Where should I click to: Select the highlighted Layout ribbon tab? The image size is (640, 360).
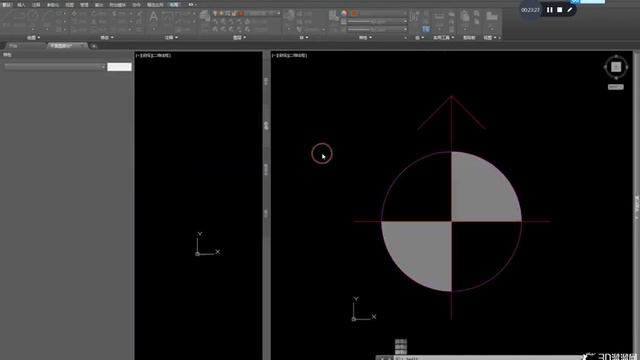click(174, 5)
